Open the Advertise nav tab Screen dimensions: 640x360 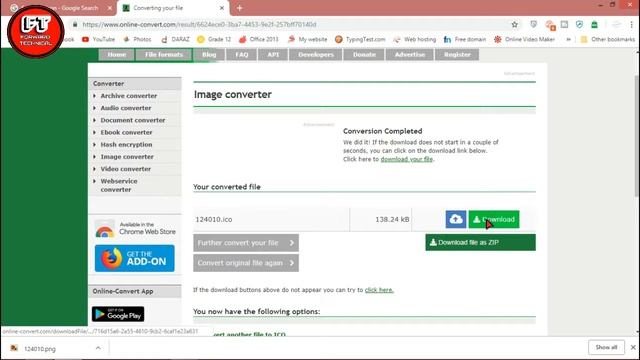(x=410, y=54)
